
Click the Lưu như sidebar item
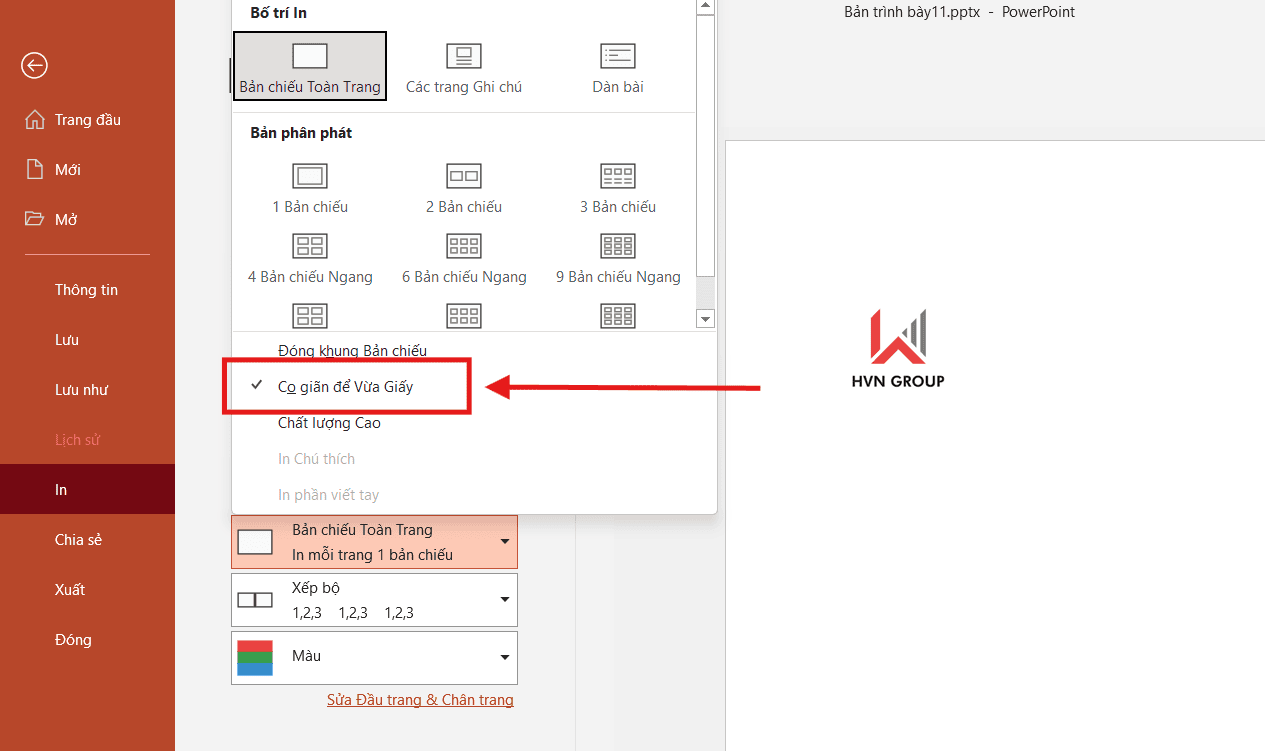click(81, 390)
